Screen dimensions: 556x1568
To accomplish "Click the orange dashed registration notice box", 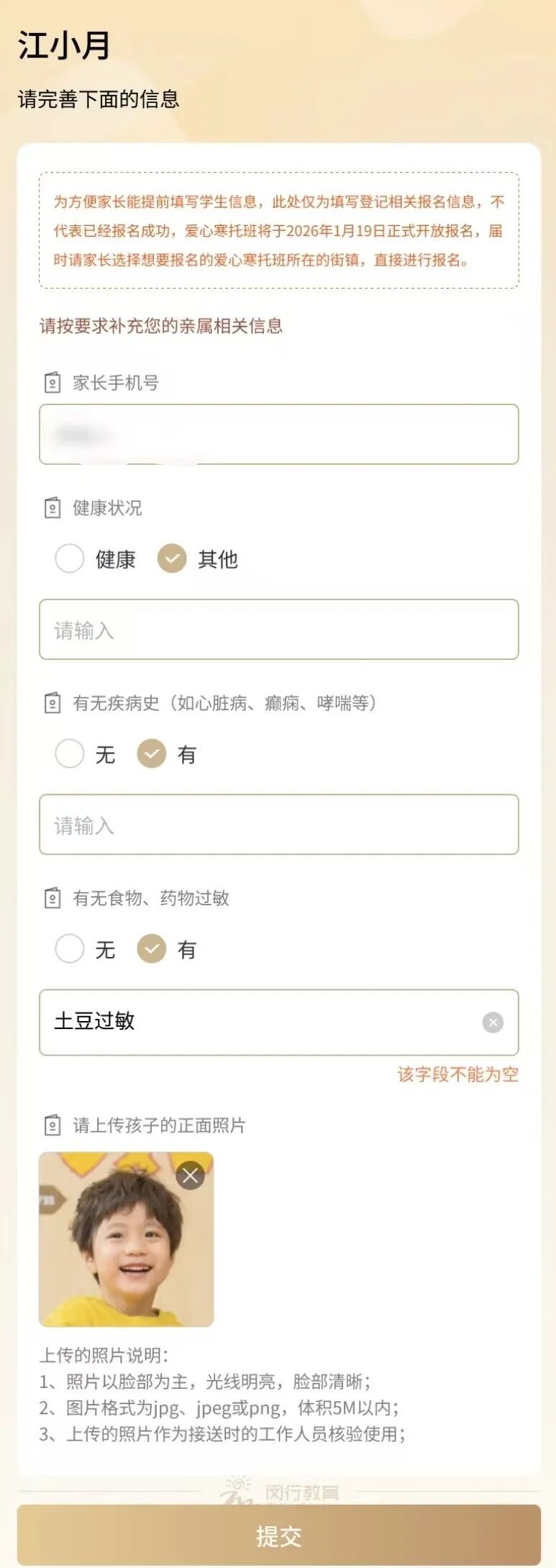I will point(278,230).
